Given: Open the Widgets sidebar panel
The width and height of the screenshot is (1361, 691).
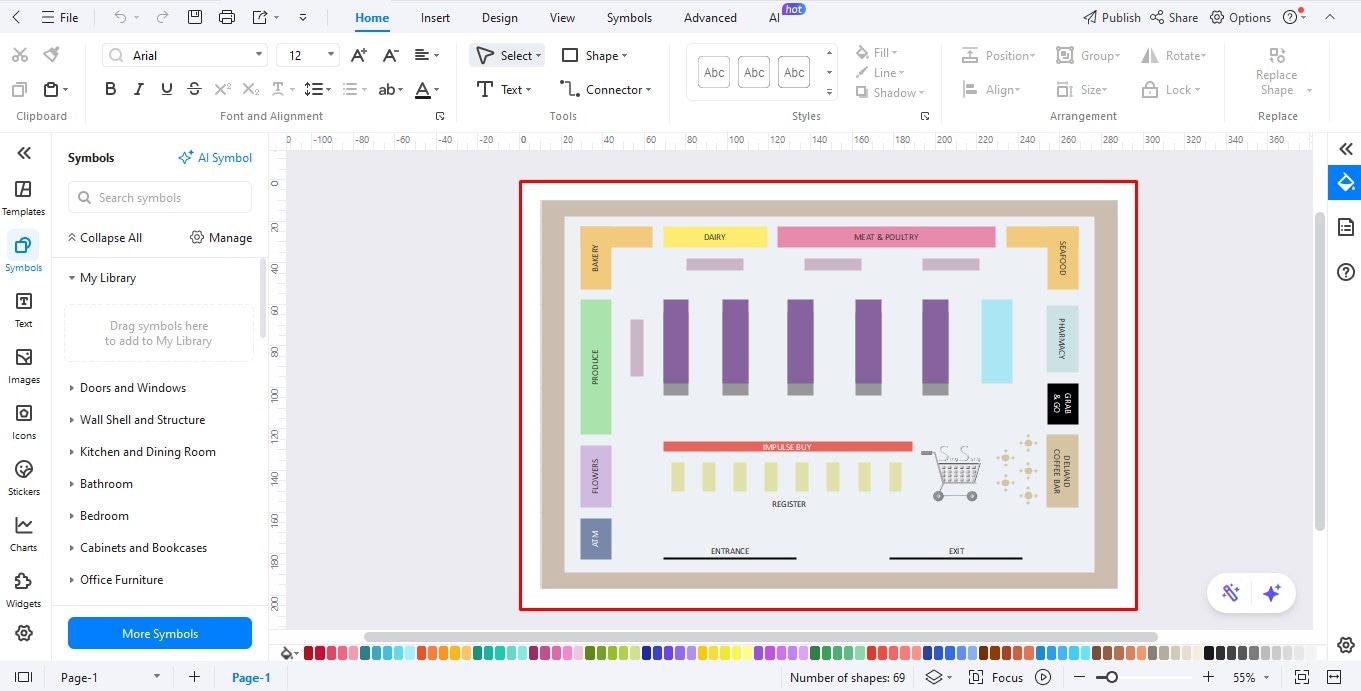Looking at the screenshot, I should [24, 590].
